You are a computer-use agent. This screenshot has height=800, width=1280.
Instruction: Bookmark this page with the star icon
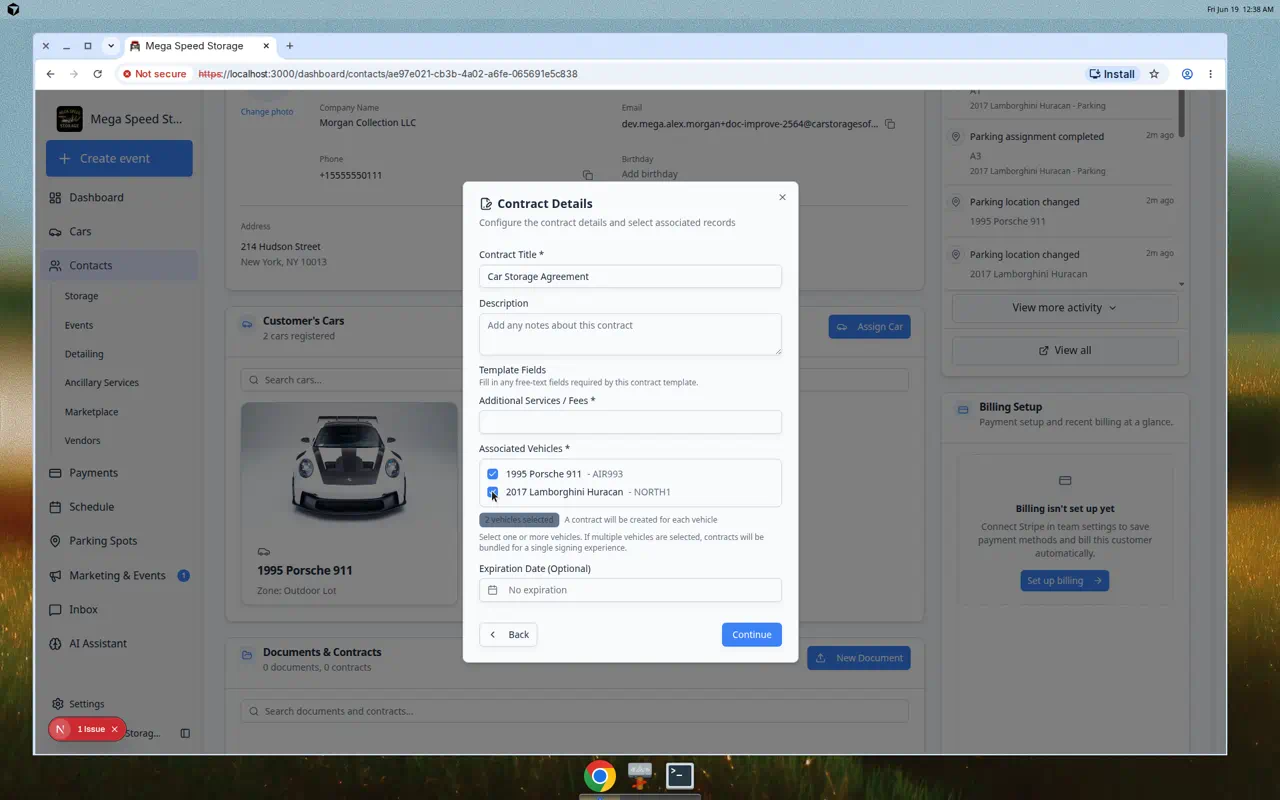tap(1154, 74)
